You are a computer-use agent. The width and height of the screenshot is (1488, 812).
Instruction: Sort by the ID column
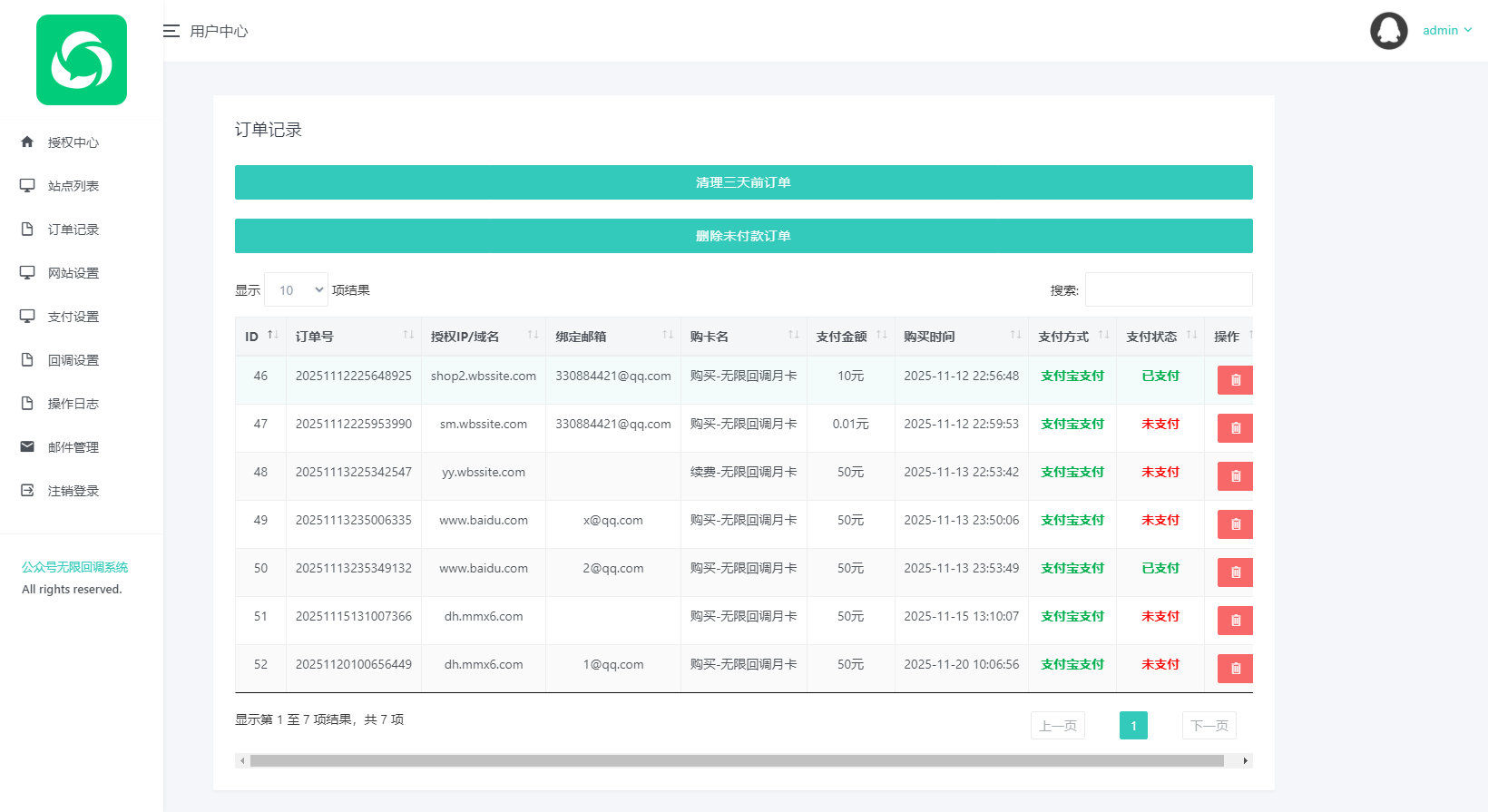(260, 337)
